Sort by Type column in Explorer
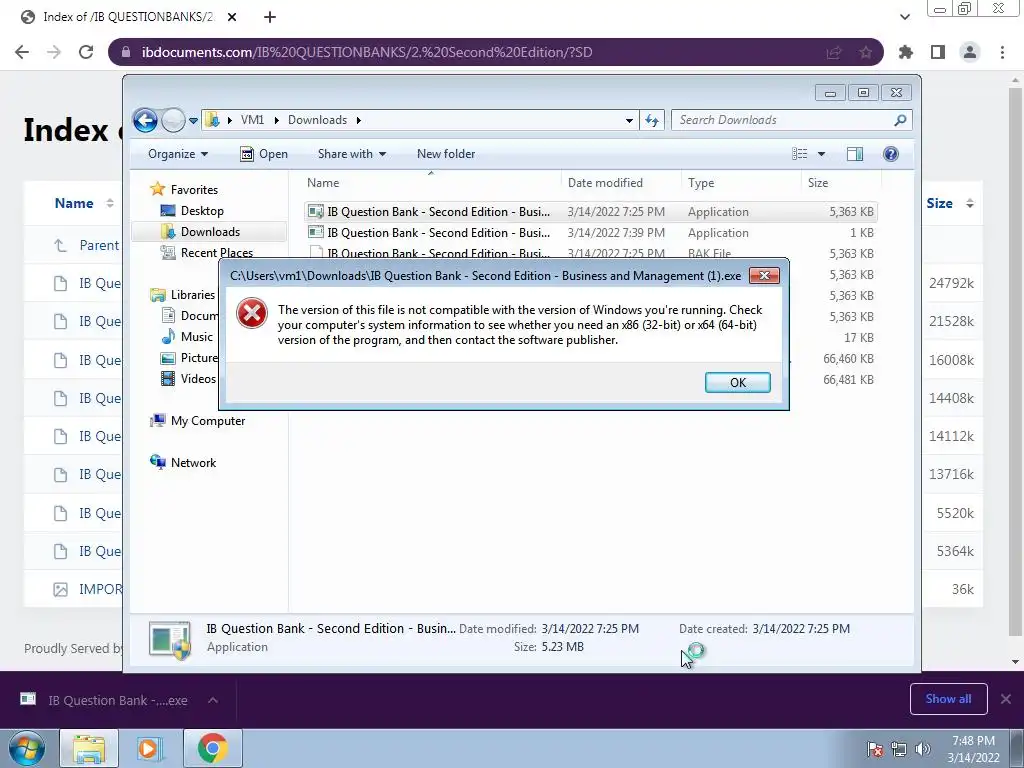This screenshot has height=768, width=1024. (741, 183)
